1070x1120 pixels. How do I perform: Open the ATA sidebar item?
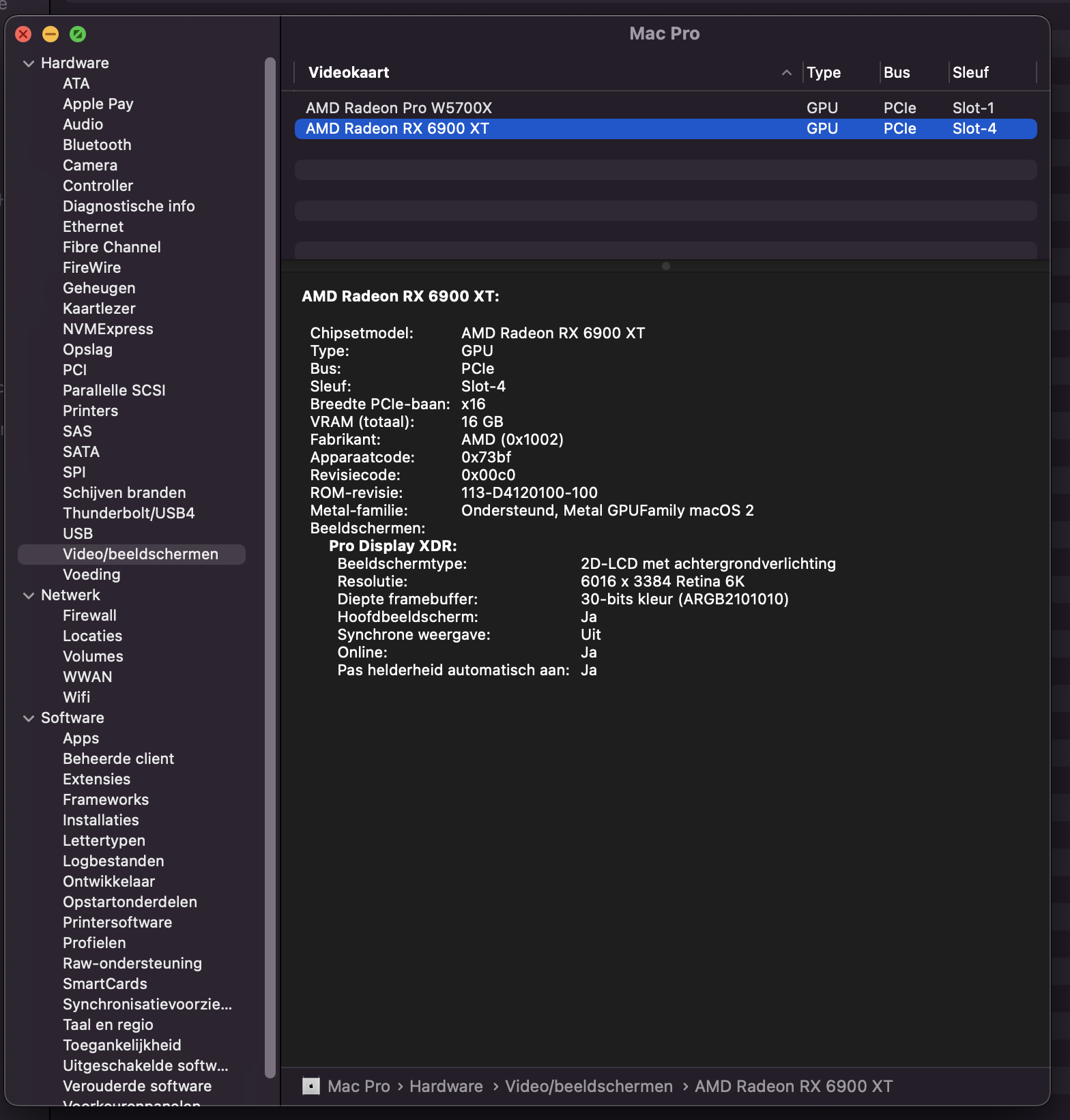click(x=76, y=83)
